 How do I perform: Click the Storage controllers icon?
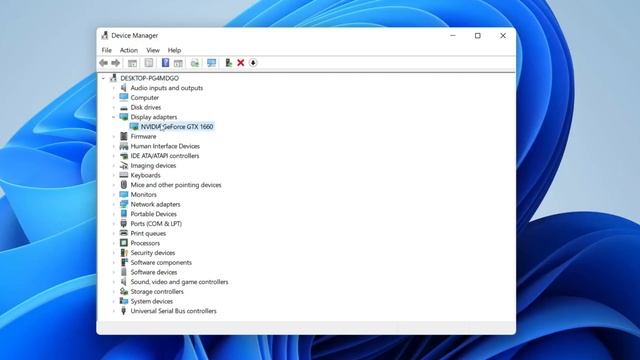click(124, 291)
